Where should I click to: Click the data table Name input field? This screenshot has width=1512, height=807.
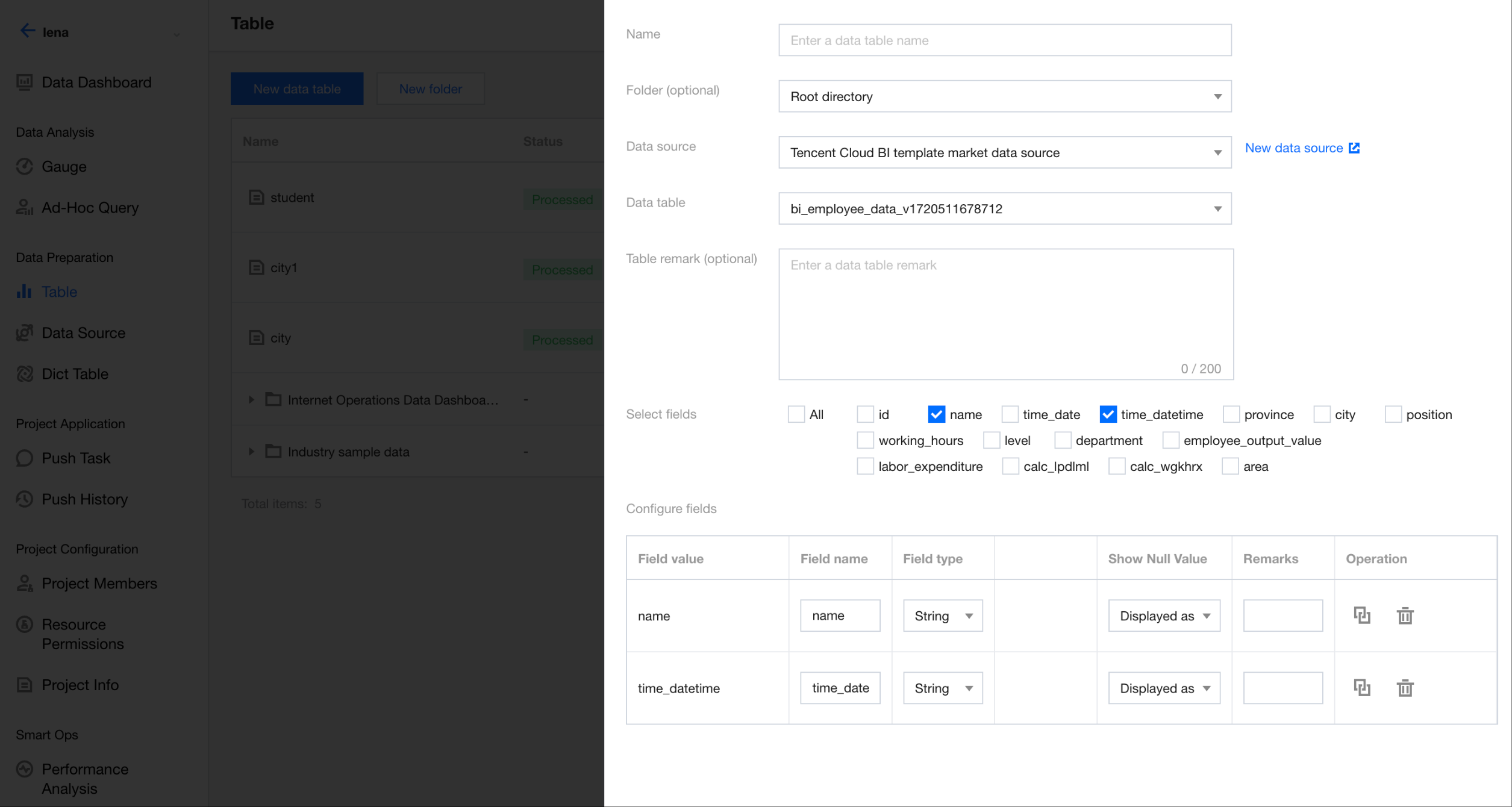tap(1004, 40)
